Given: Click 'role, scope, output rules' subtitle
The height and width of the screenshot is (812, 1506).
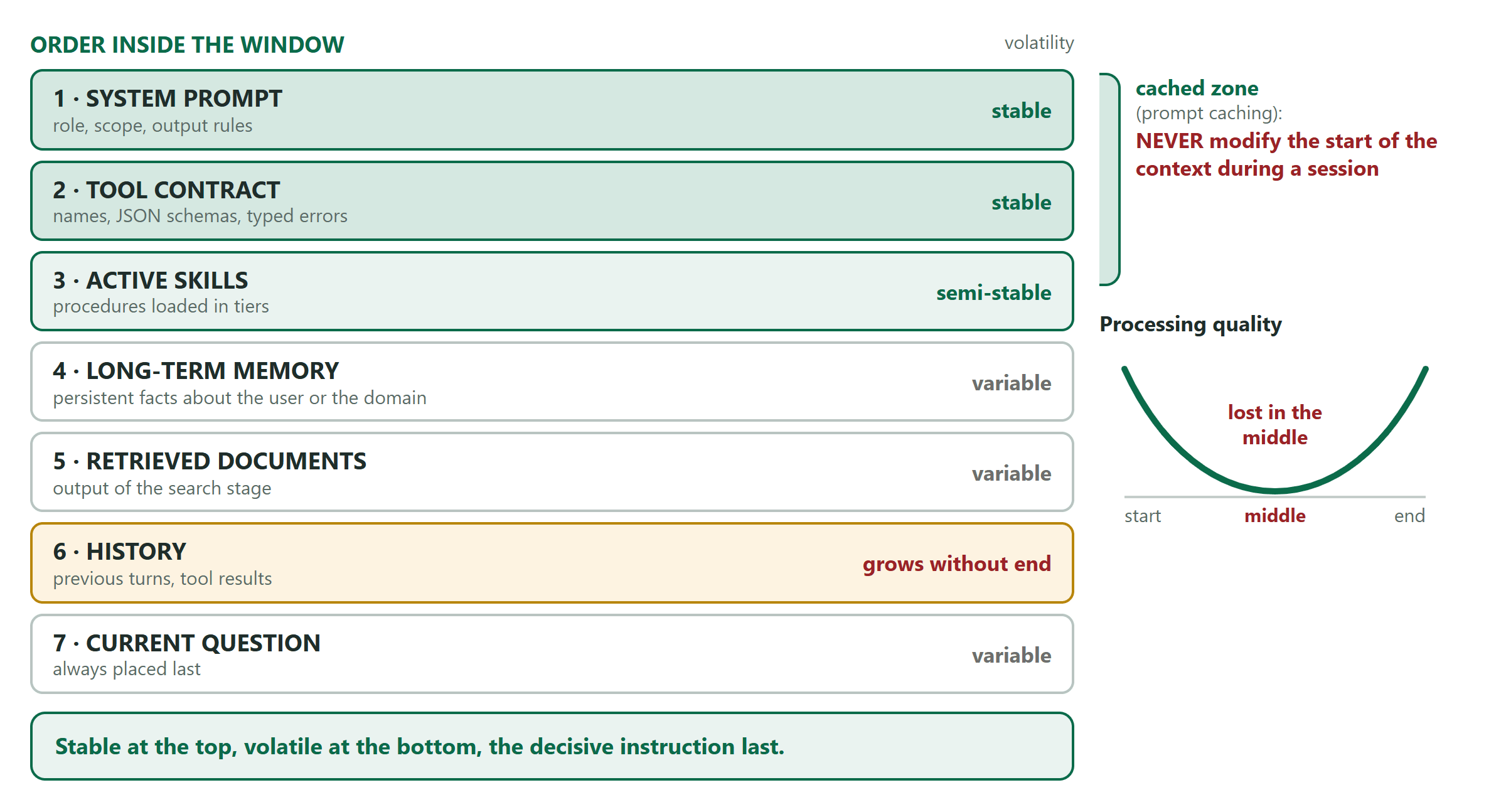Looking at the screenshot, I should [x=152, y=126].
